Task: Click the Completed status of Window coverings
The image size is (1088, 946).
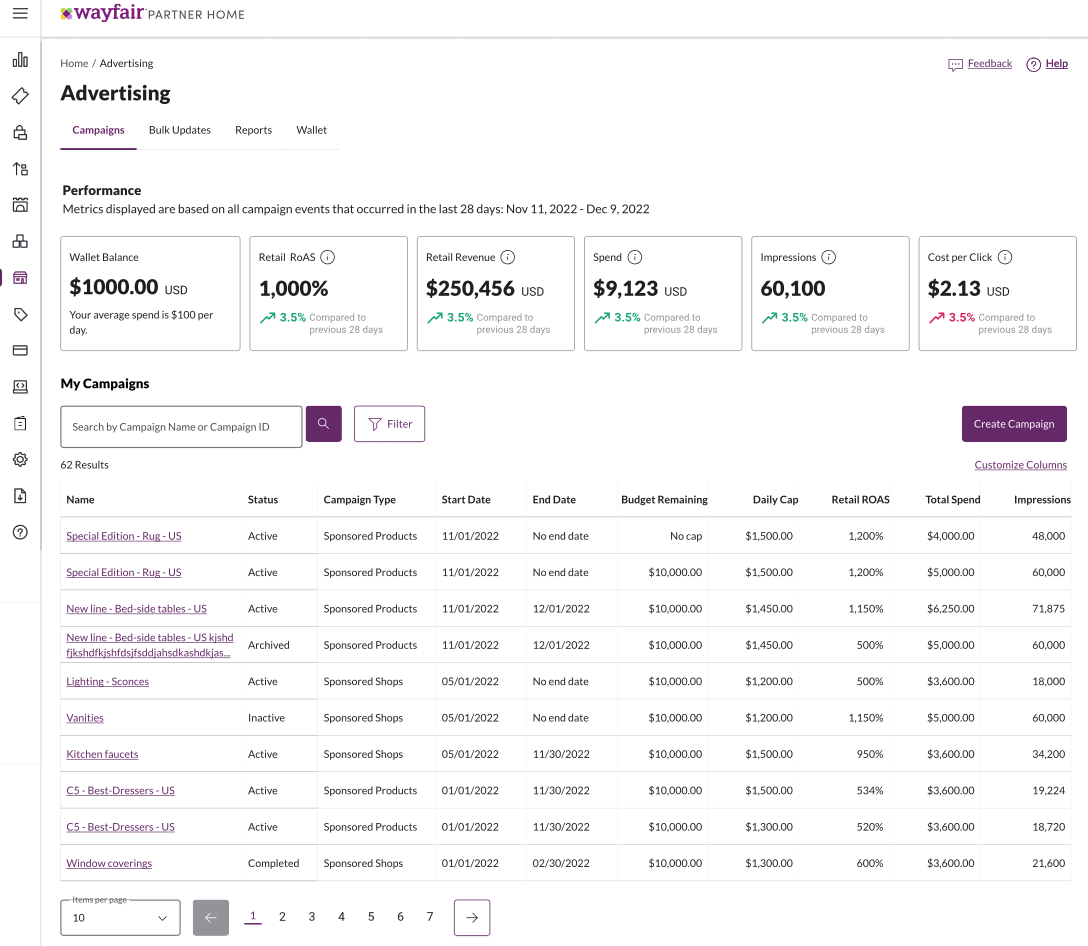Action: click(x=273, y=863)
